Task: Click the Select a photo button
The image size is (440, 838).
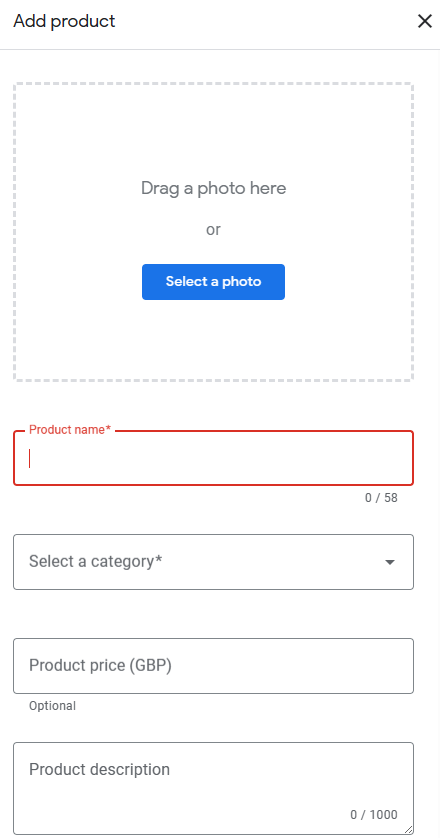Action: (213, 282)
